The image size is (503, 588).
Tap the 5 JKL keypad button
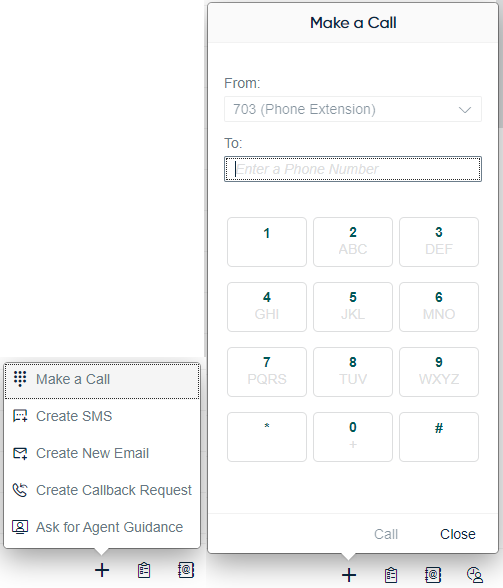(353, 307)
